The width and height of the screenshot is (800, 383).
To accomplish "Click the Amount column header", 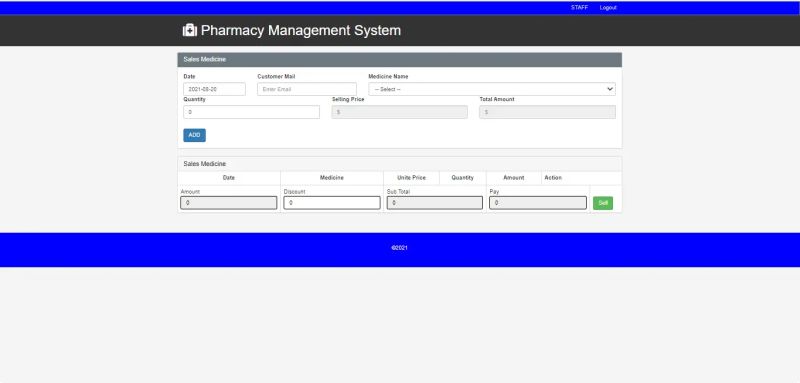I will tap(514, 178).
